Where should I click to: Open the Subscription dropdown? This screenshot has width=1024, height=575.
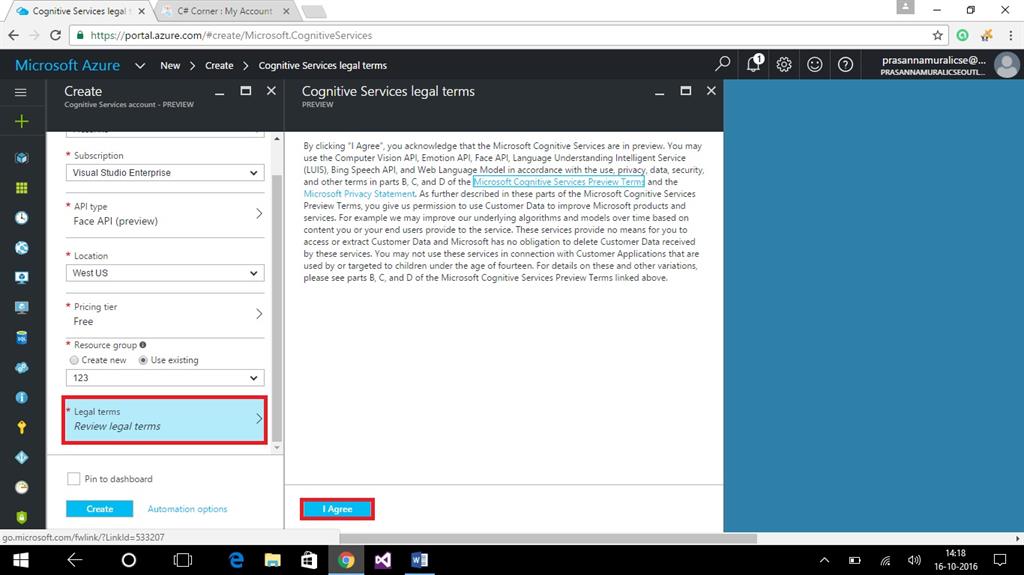tap(165, 172)
